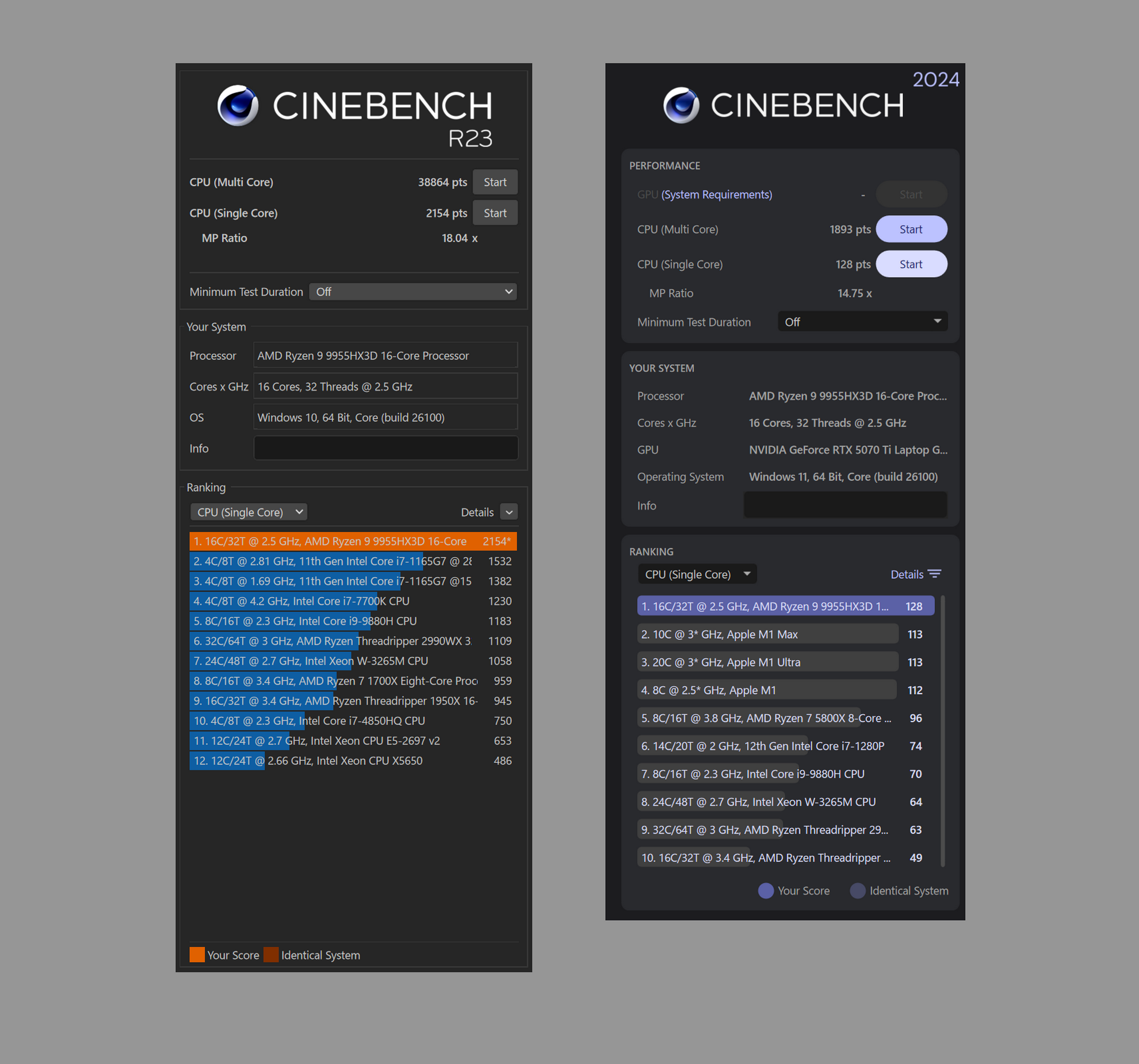Click the brown Identical System swatch in R23

coord(271,955)
